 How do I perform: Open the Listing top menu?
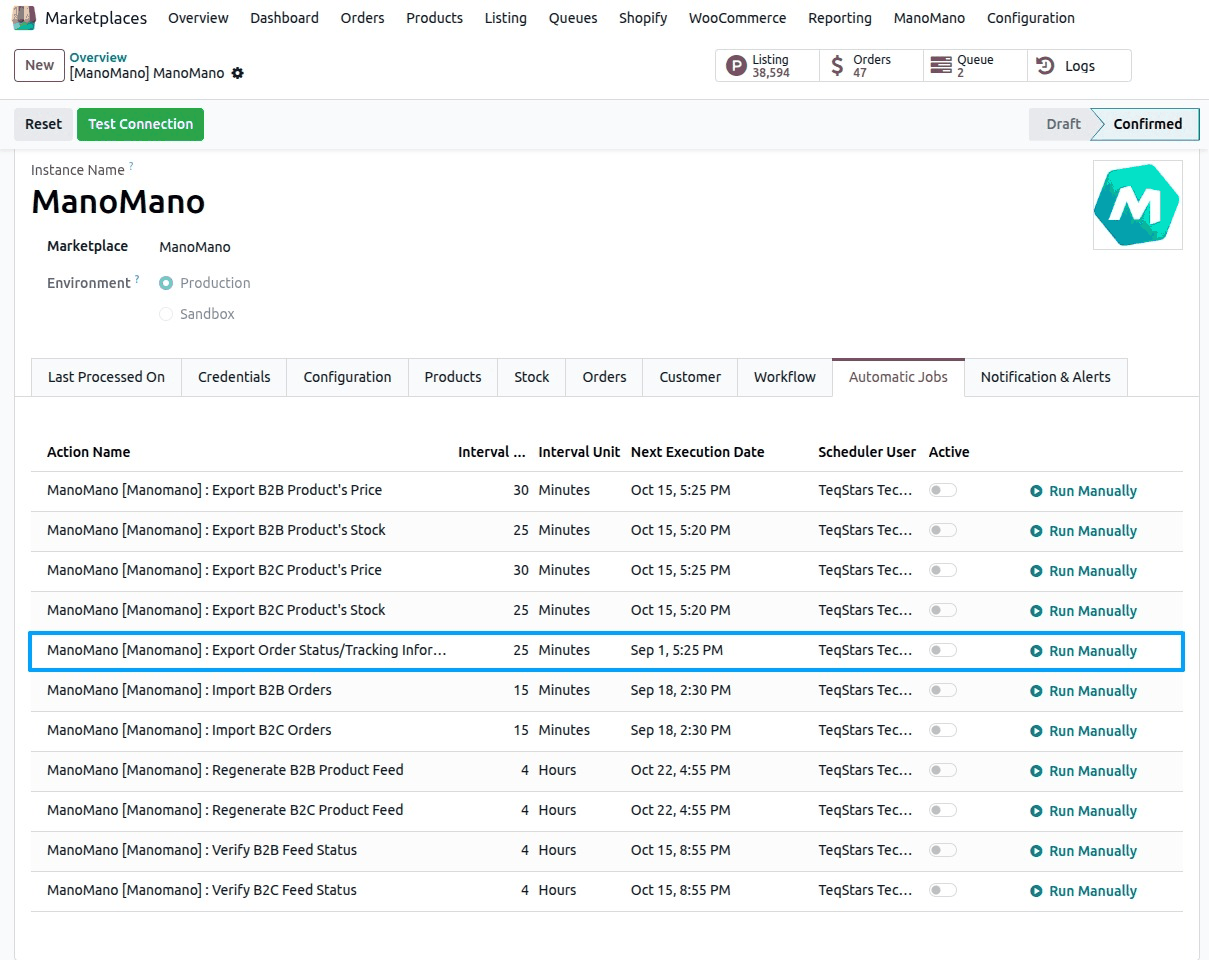click(x=505, y=18)
